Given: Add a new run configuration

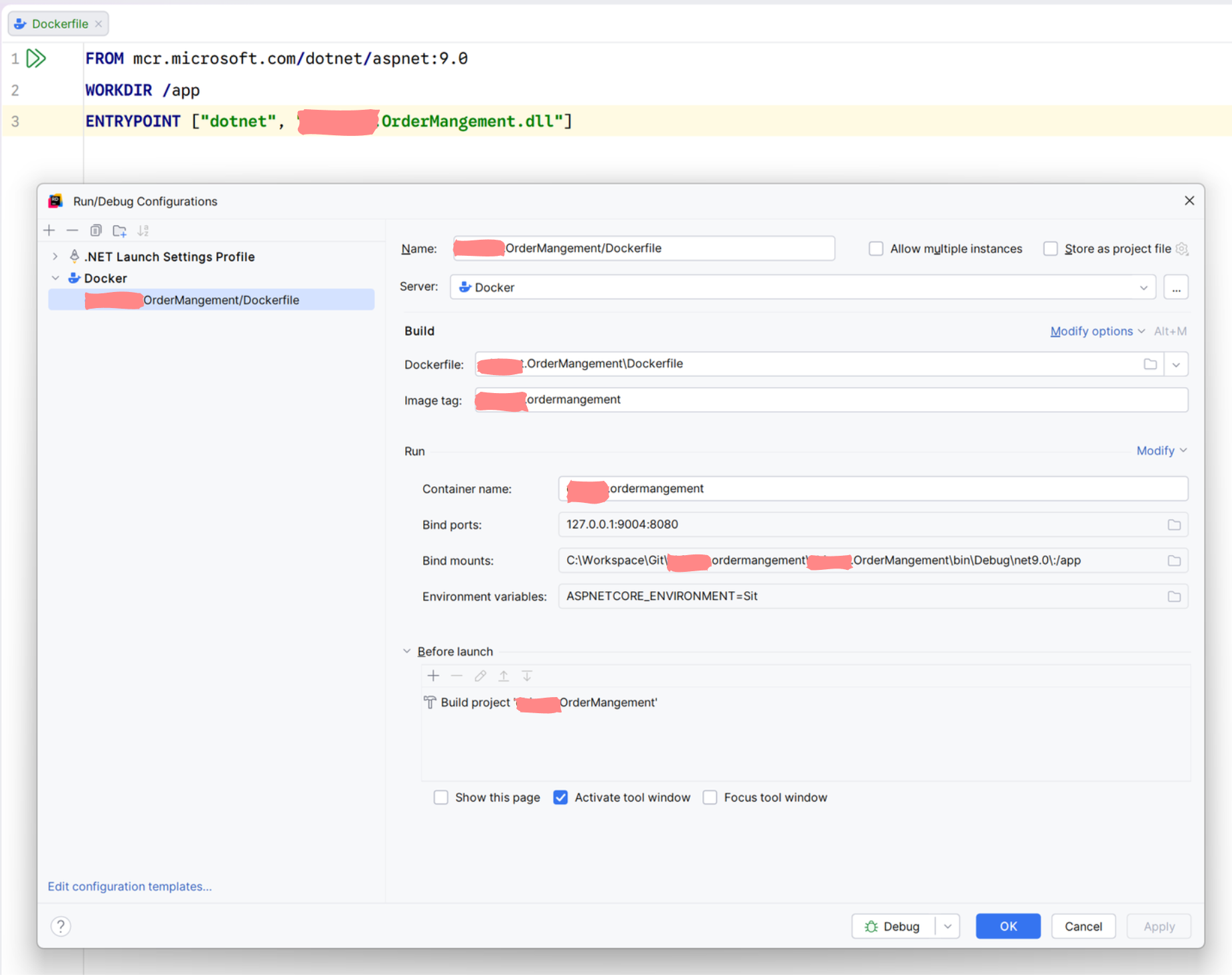Looking at the screenshot, I should pos(50,231).
